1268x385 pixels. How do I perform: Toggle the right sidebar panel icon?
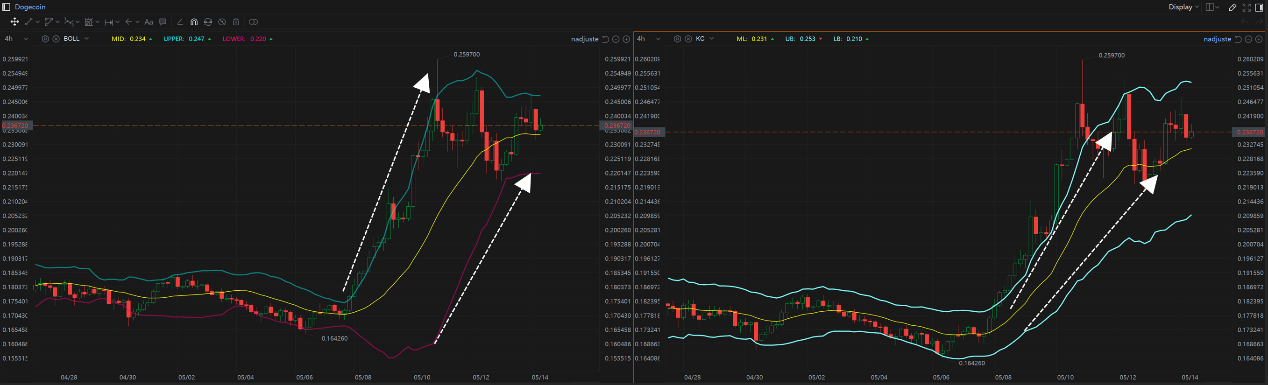click(x=1259, y=7)
